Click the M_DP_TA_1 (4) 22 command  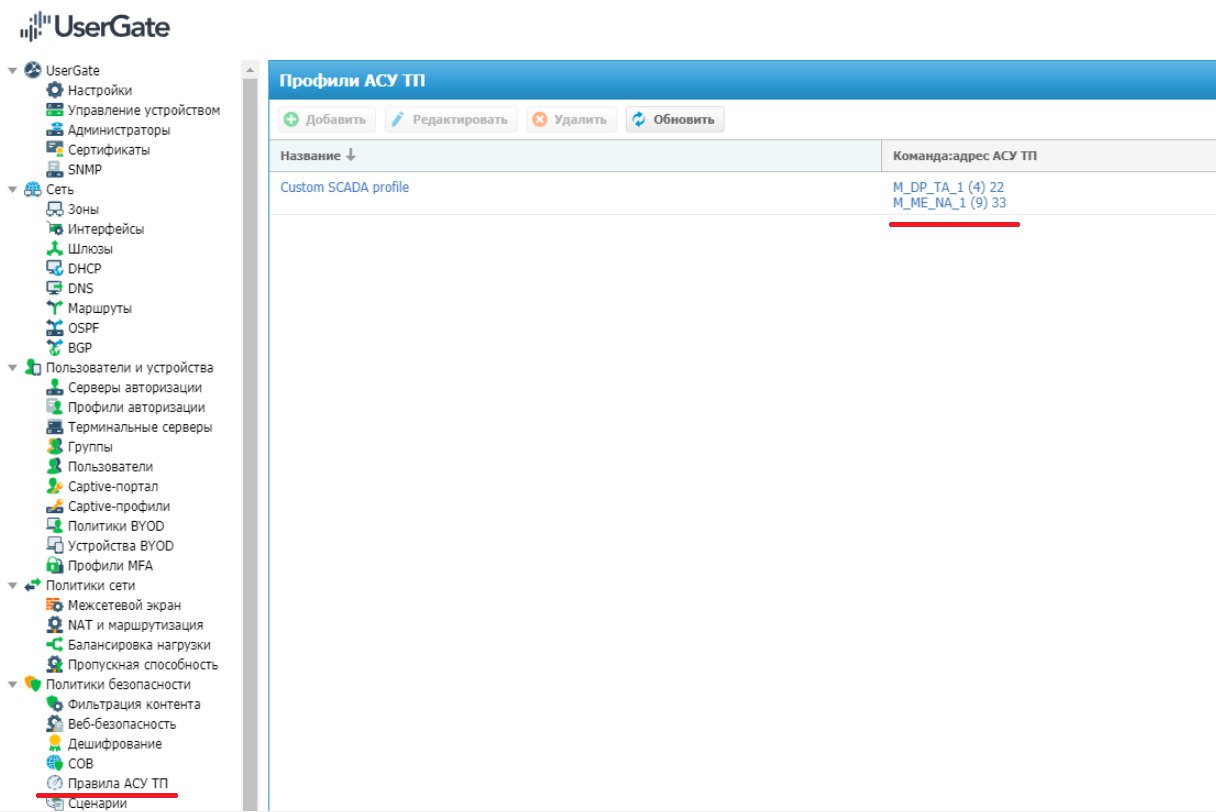(x=949, y=187)
